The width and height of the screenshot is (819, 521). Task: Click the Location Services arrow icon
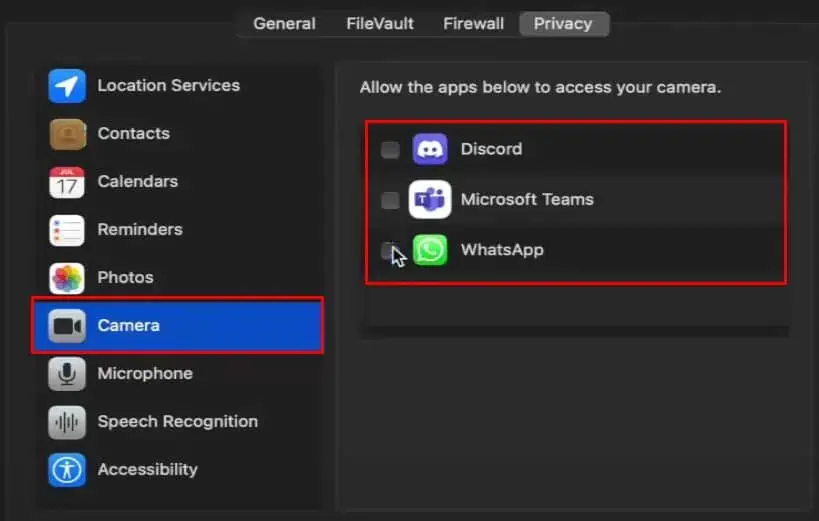[x=67, y=86]
